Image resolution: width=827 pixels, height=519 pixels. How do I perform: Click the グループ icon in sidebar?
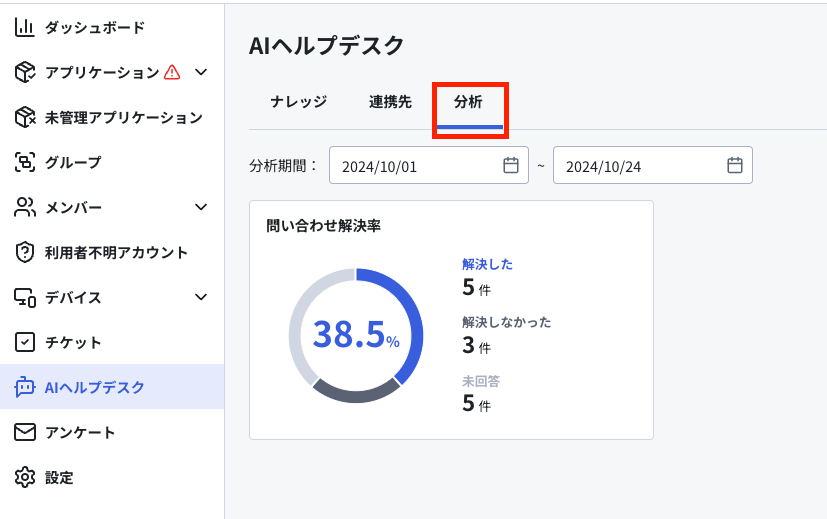pos(24,162)
